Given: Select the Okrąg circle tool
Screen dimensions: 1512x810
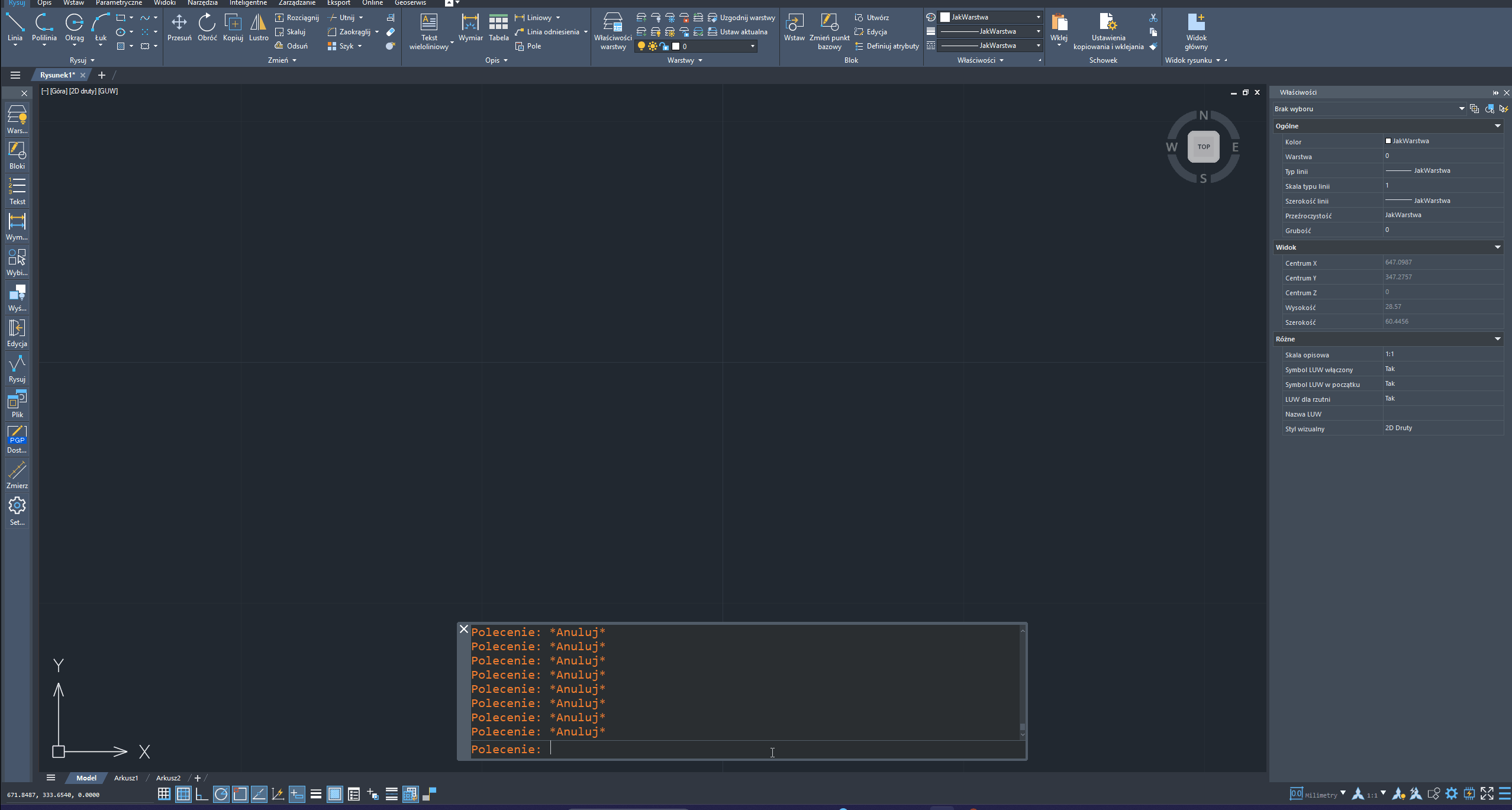Looking at the screenshot, I should click(75, 27).
